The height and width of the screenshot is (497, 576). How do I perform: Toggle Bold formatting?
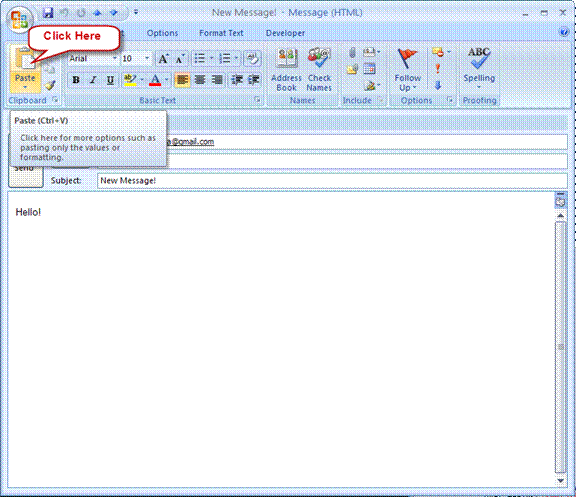click(76, 80)
